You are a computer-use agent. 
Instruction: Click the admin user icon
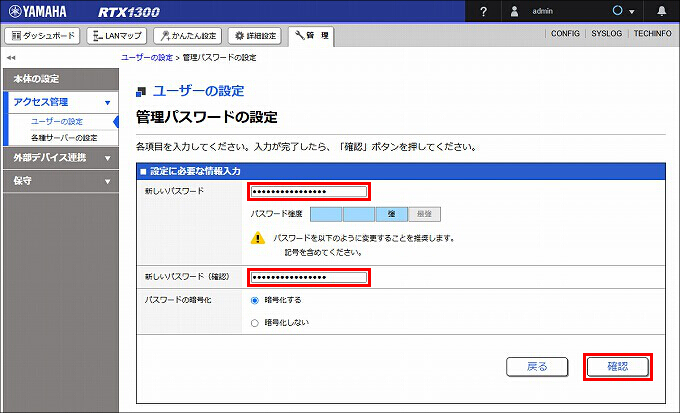click(x=514, y=11)
